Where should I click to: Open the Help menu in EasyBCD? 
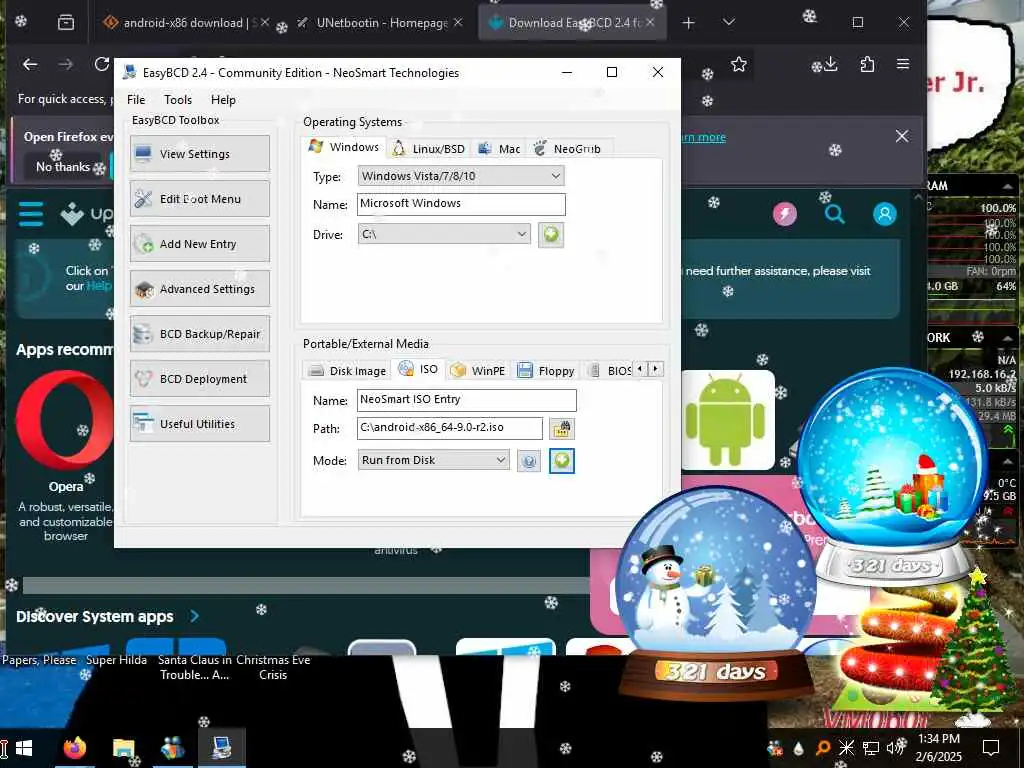pos(223,100)
